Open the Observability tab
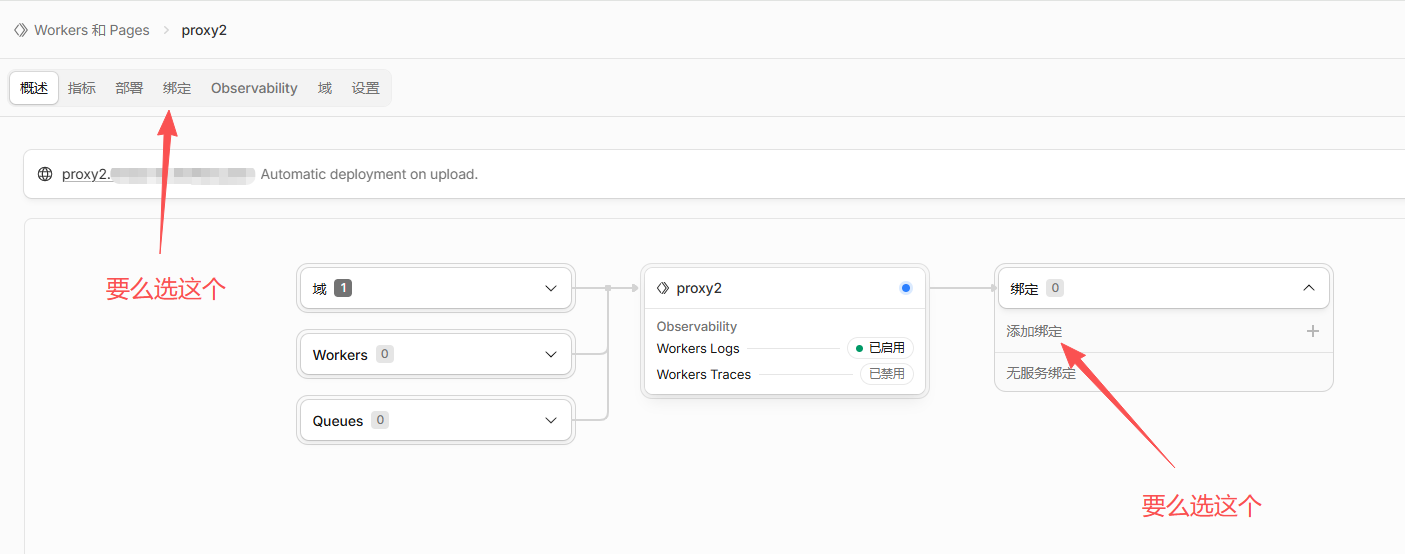 click(x=254, y=88)
